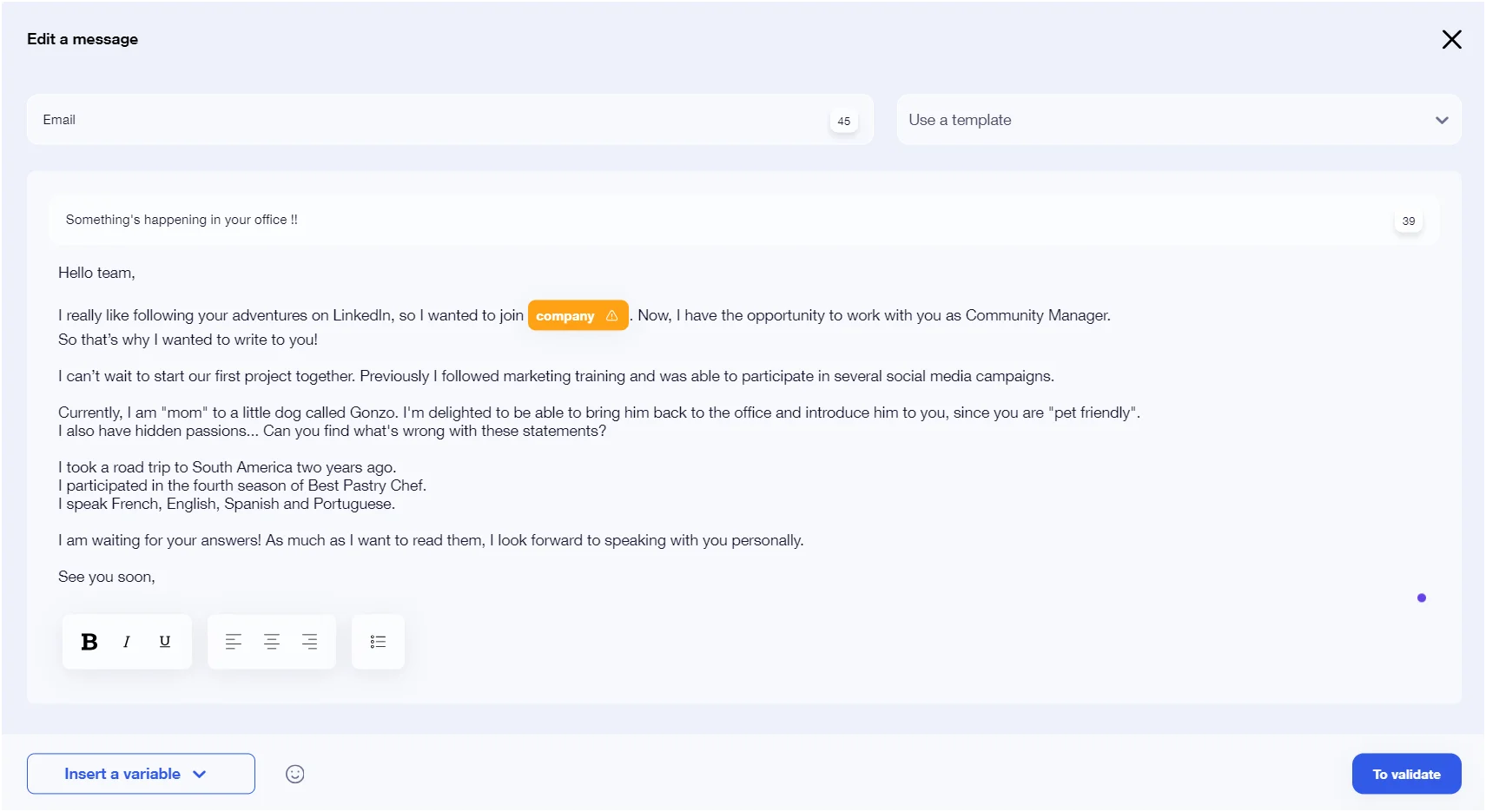This screenshot has width=1486, height=812.
Task: Toggle italic formatting
Action: tap(127, 642)
